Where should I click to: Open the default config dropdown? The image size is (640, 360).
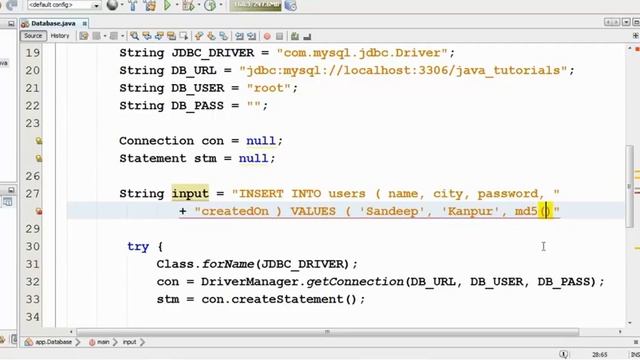[x=64, y=5]
